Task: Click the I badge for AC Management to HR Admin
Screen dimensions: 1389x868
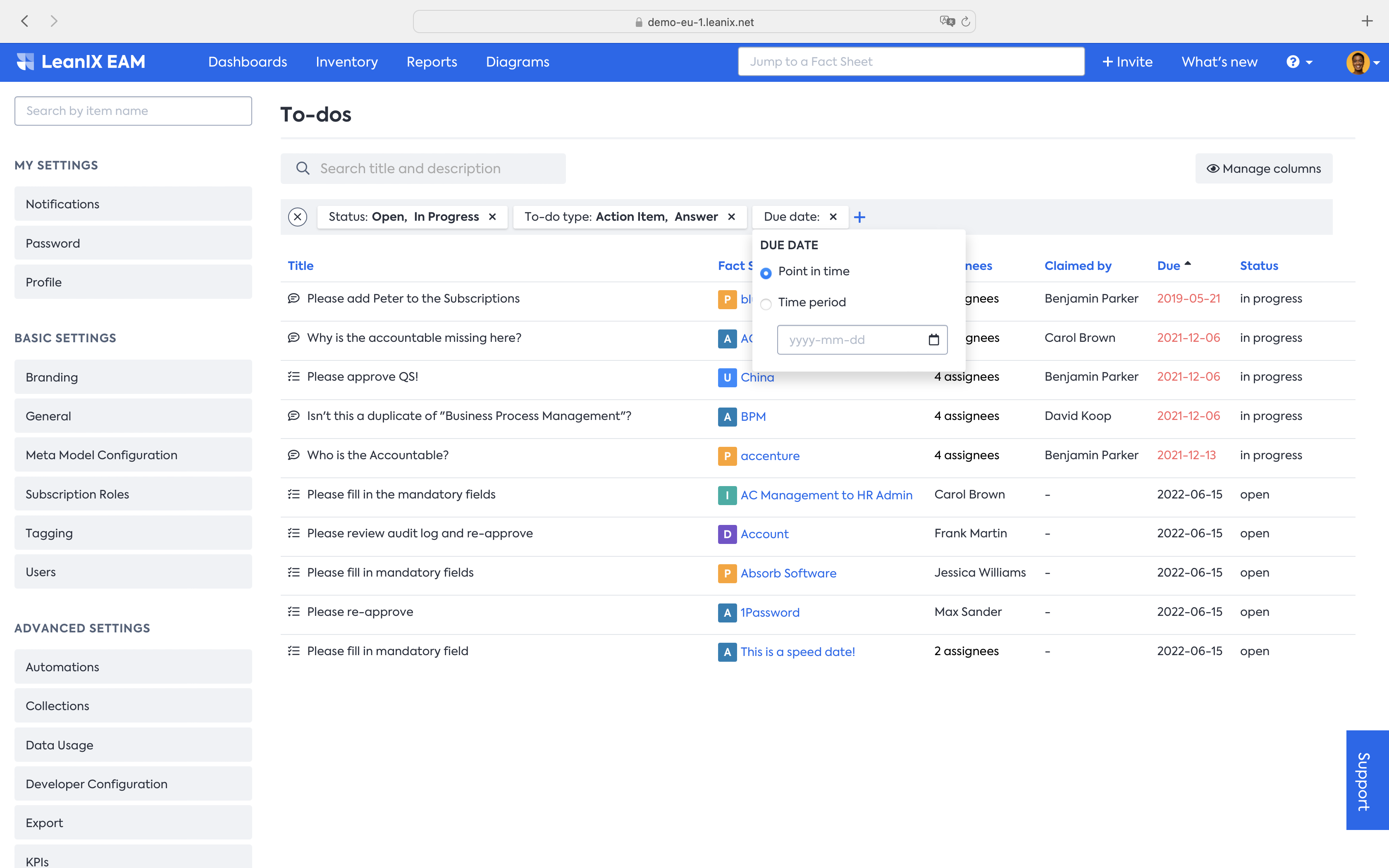Action: point(727,495)
